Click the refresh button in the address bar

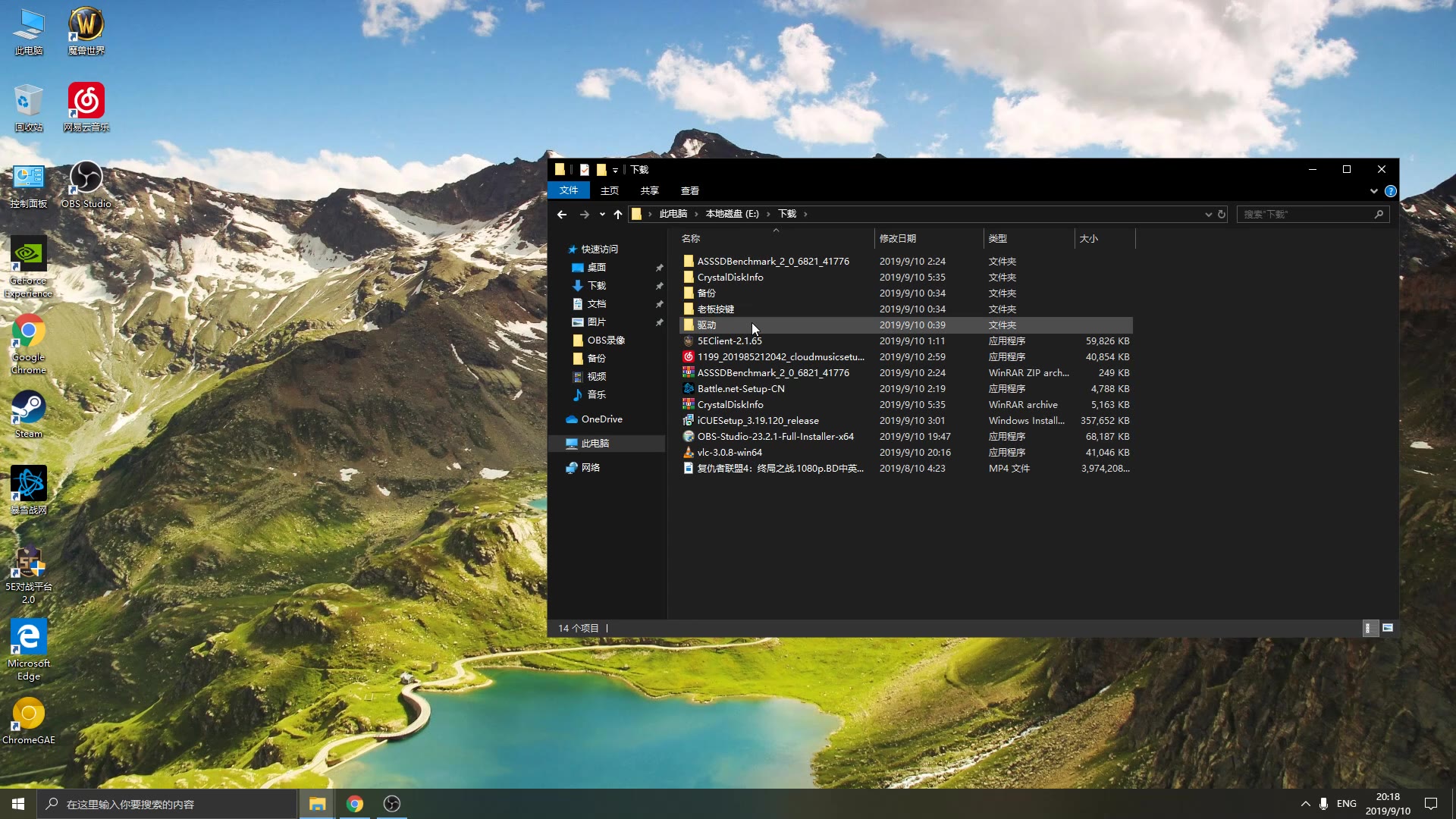tap(1222, 215)
